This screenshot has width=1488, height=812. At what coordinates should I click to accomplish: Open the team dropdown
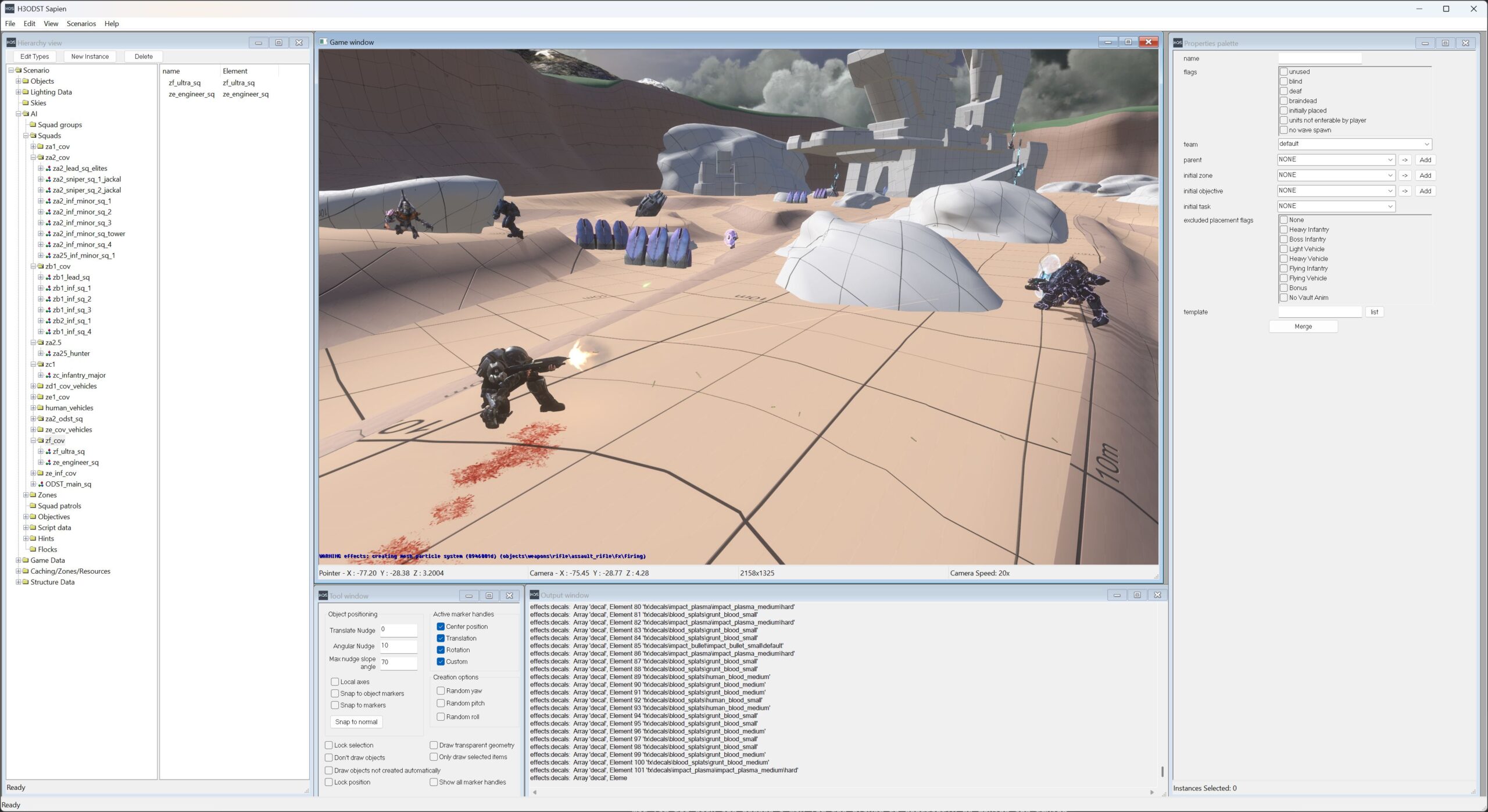click(x=1354, y=144)
